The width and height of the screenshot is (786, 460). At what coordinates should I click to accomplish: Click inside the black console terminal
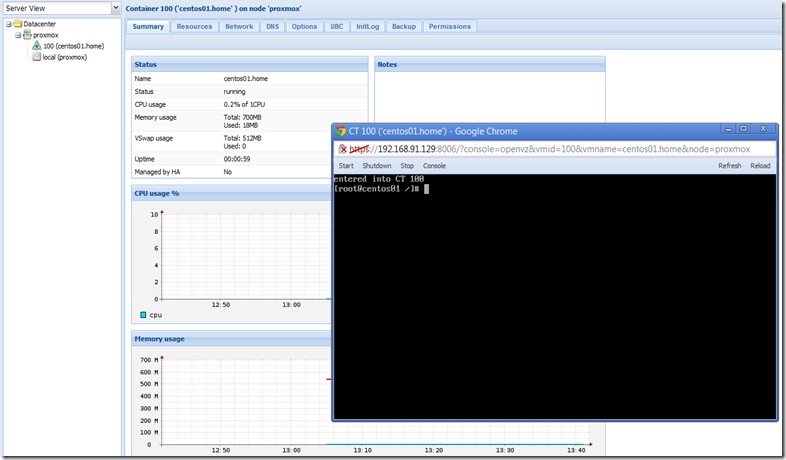coord(554,297)
